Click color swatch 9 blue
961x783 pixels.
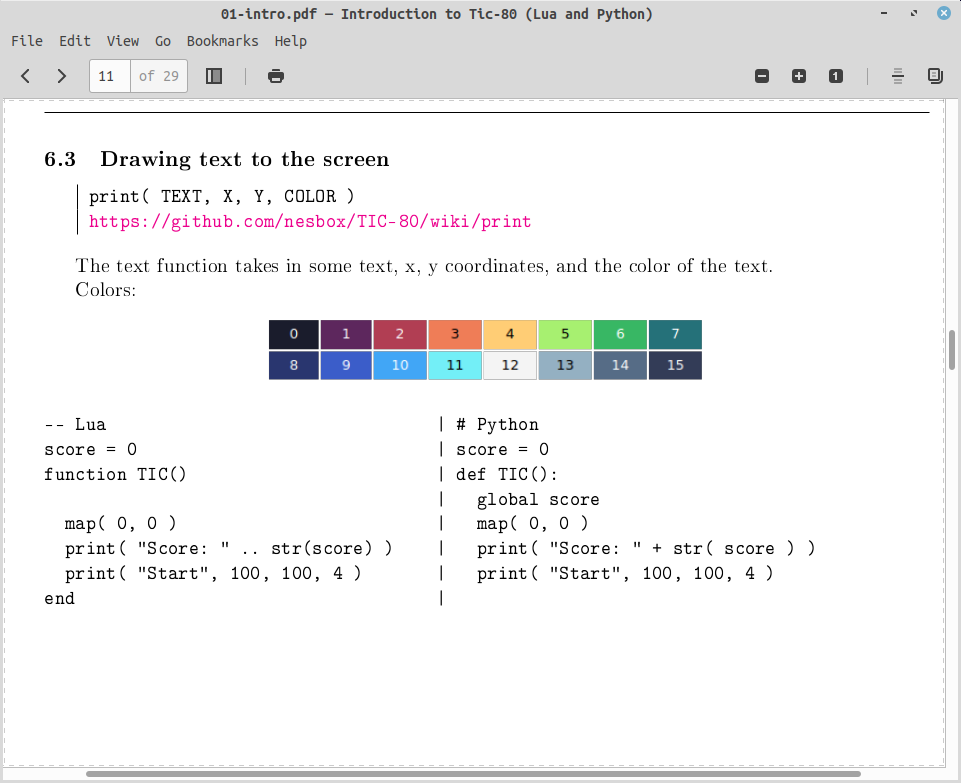tap(346, 365)
